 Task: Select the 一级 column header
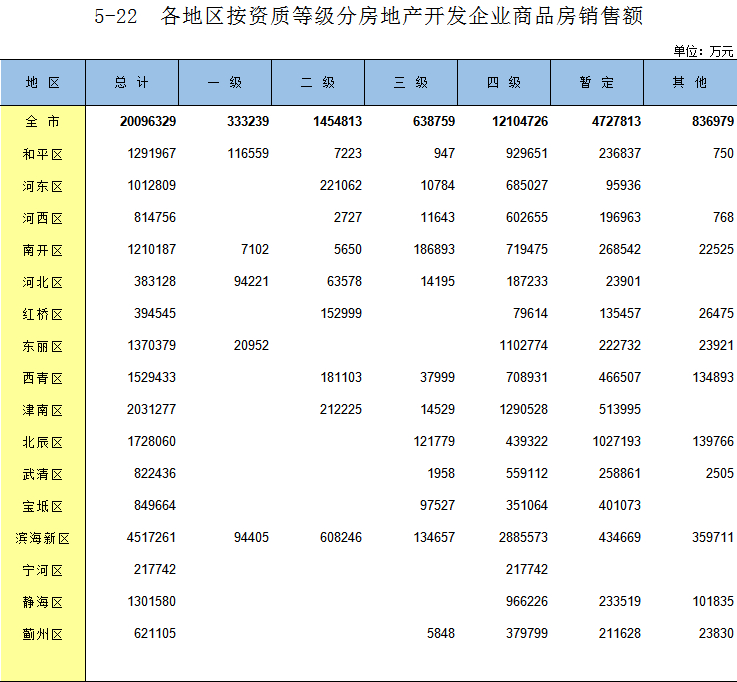pos(225,83)
